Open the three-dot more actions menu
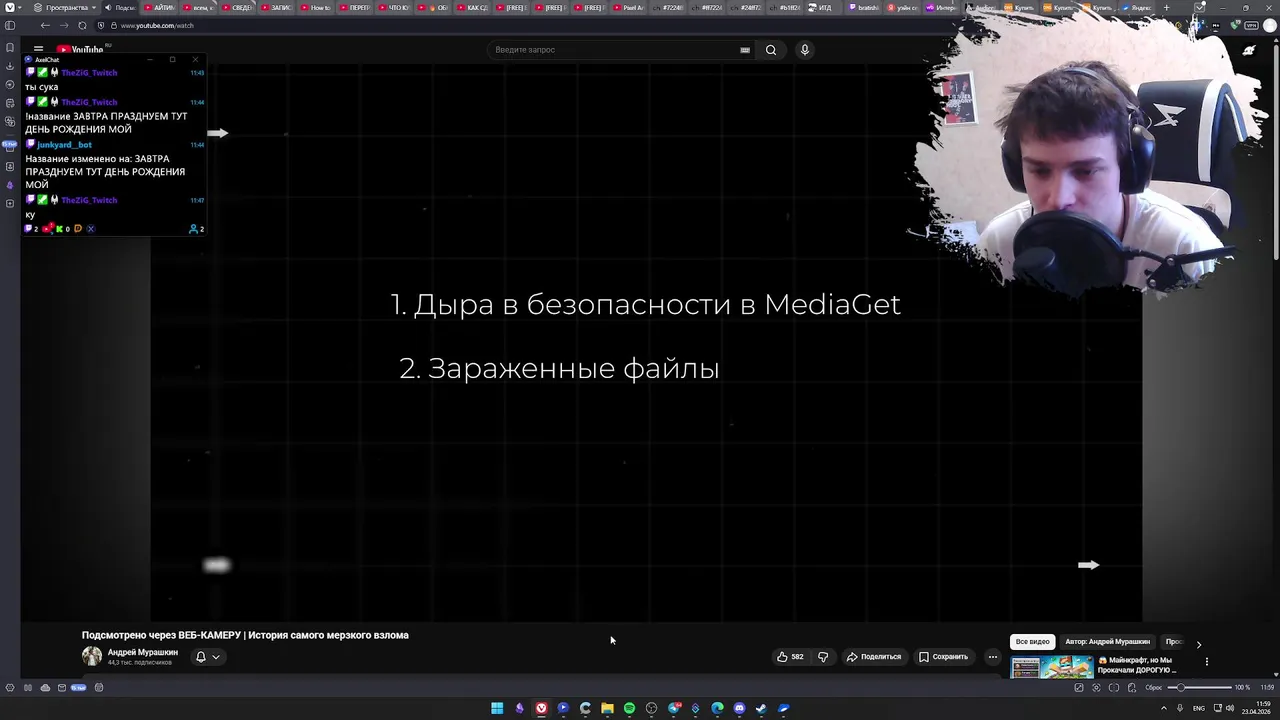The image size is (1280, 720). pos(993,657)
